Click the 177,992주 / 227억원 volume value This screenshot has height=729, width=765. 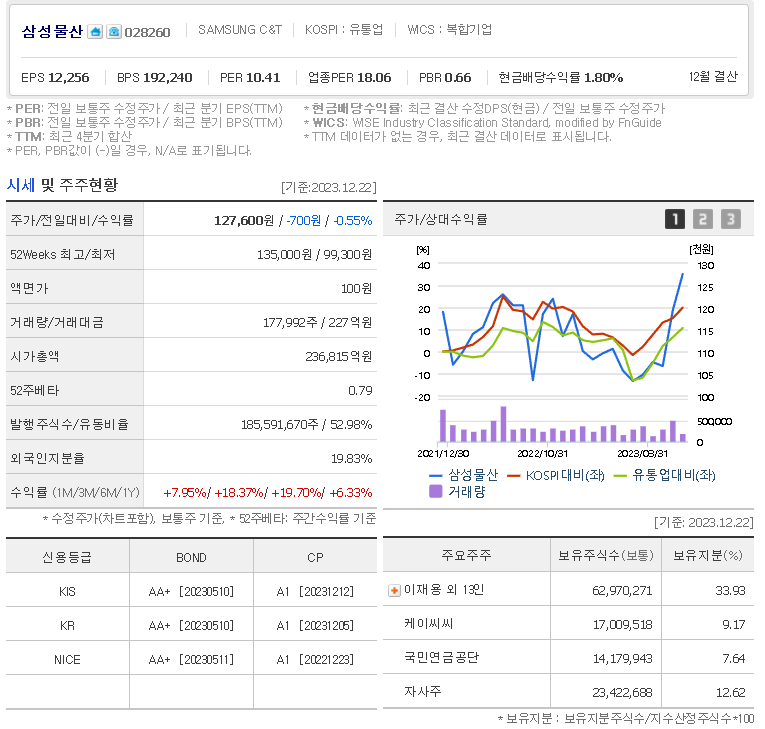pos(317,323)
